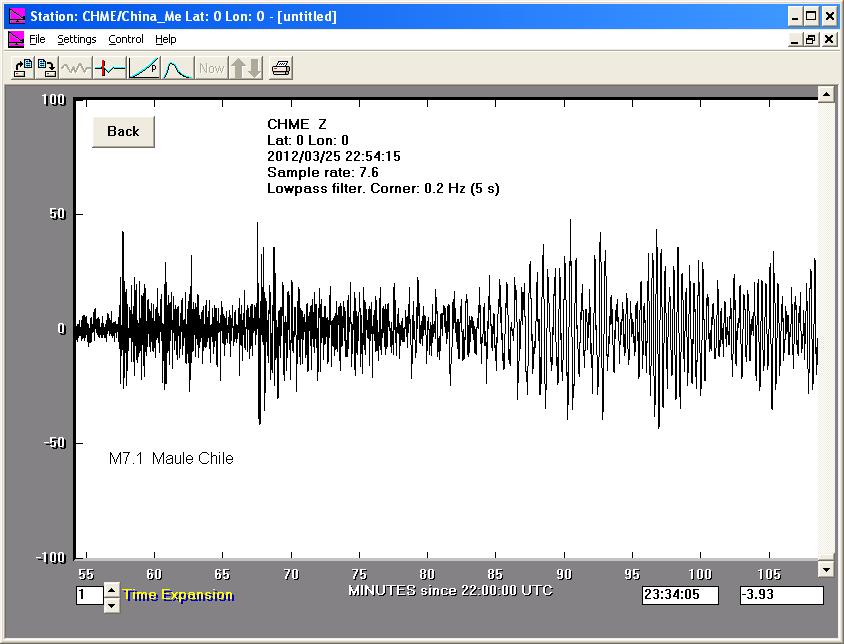Open the Settings menu
This screenshot has height=644, width=844.
(76, 39)
